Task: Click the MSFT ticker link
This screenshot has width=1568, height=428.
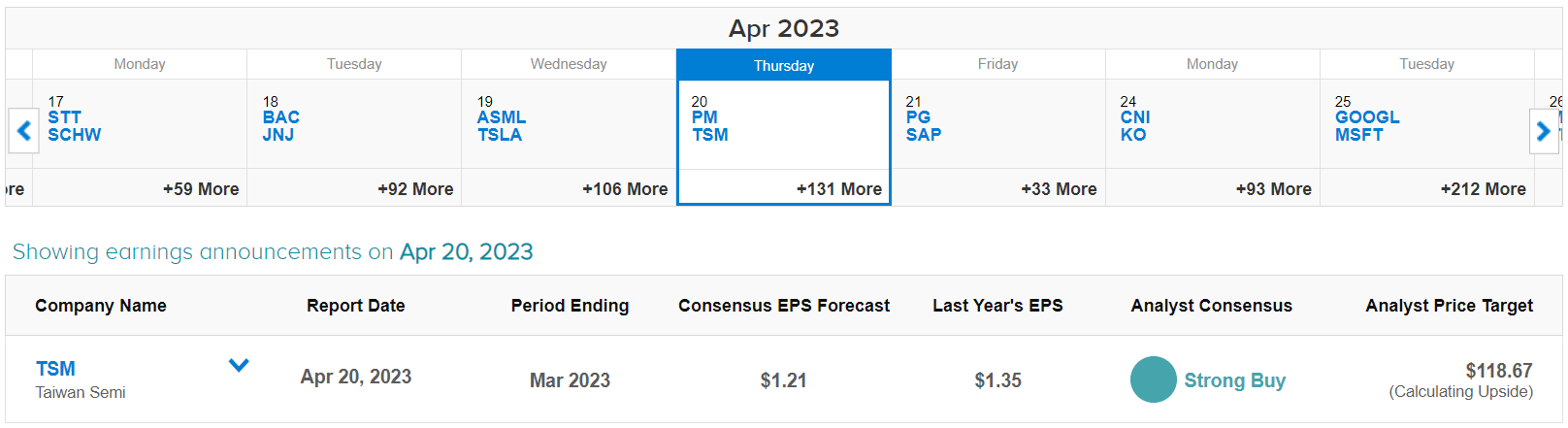Action: point(1358,135)
